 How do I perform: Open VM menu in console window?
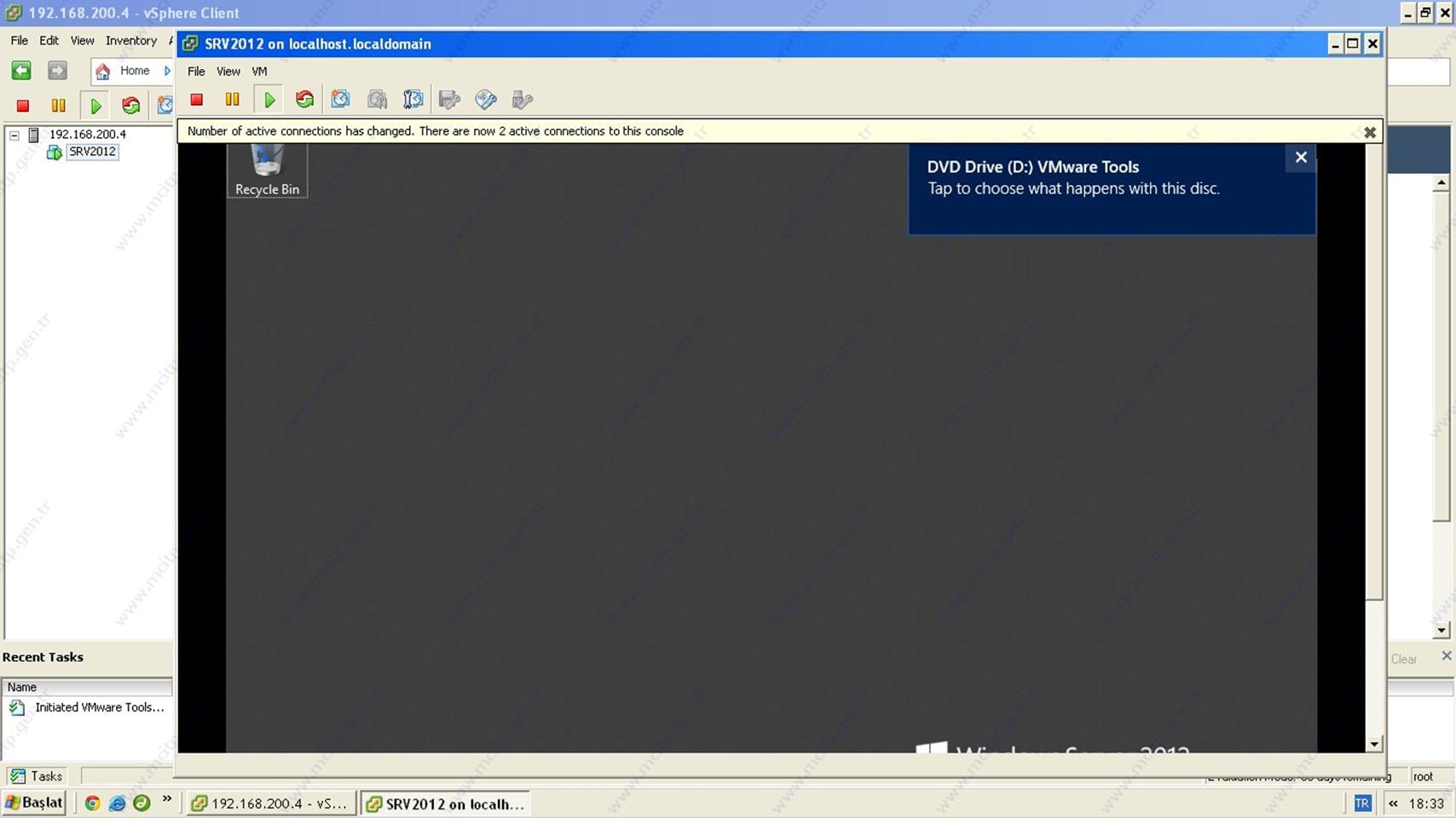(259, 72)
